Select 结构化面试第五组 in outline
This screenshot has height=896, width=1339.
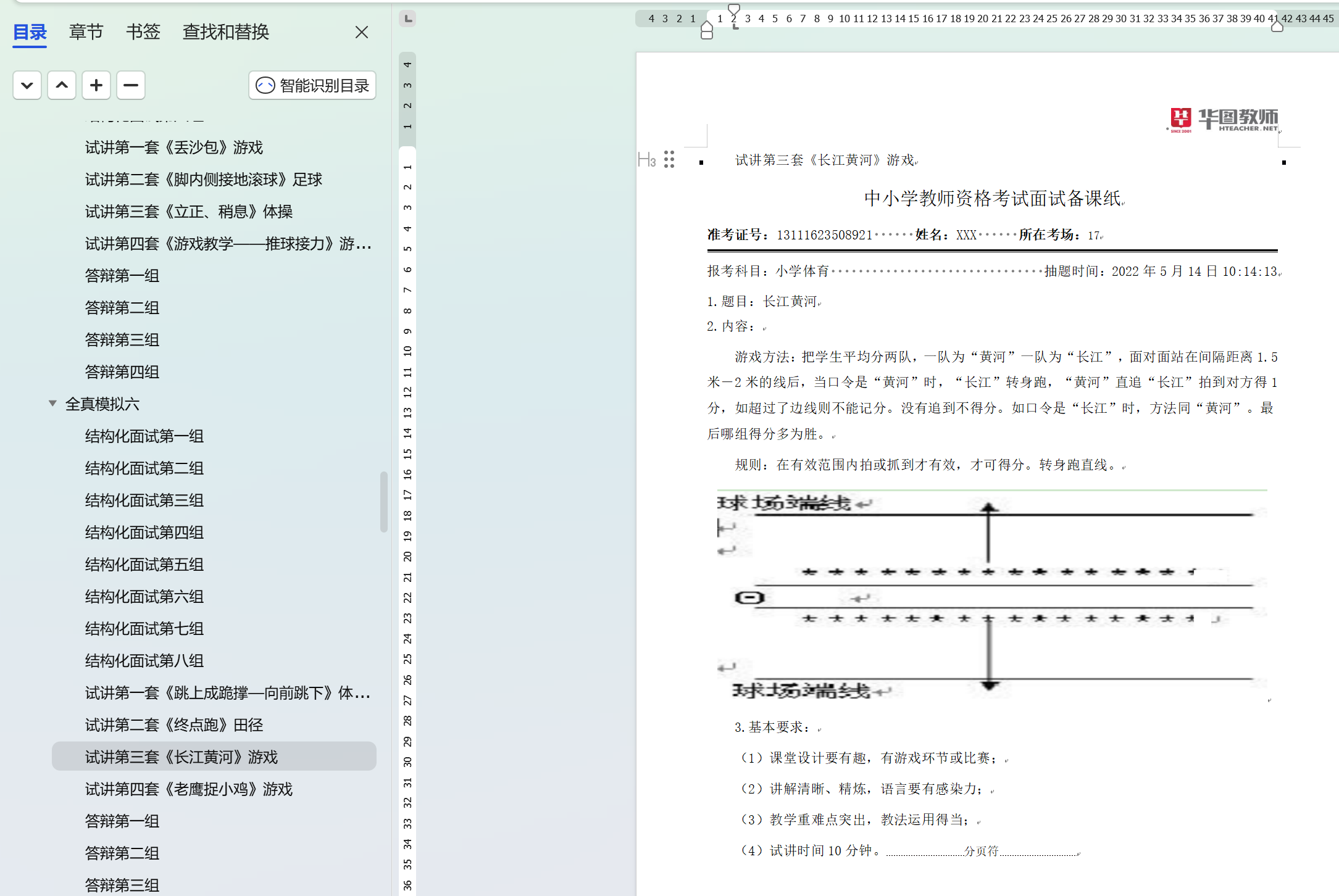pos(144,565)
